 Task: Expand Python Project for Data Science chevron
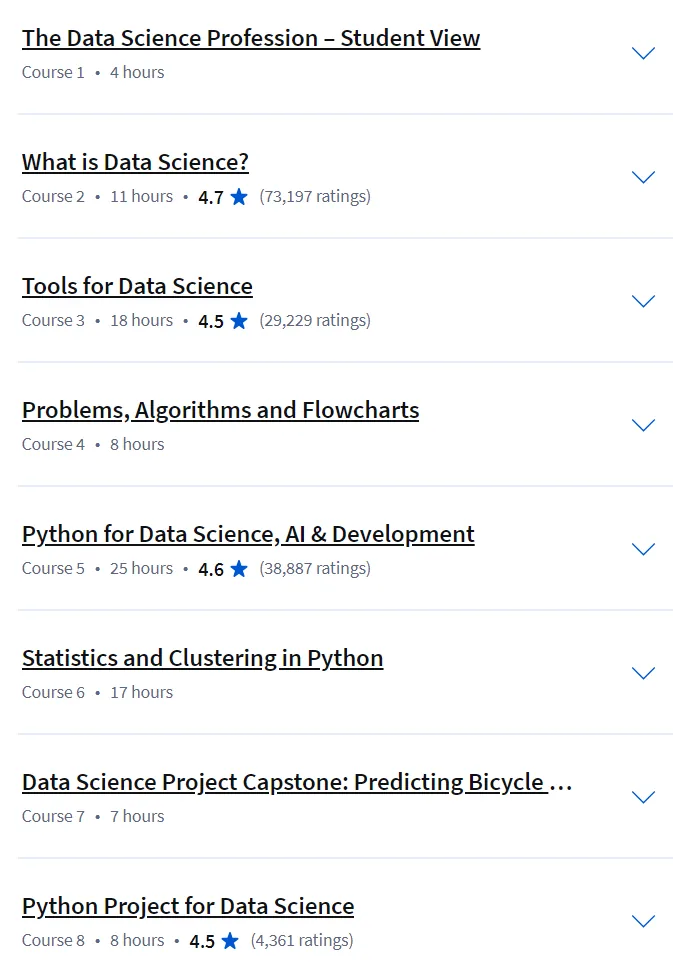(x=643, y=921)
